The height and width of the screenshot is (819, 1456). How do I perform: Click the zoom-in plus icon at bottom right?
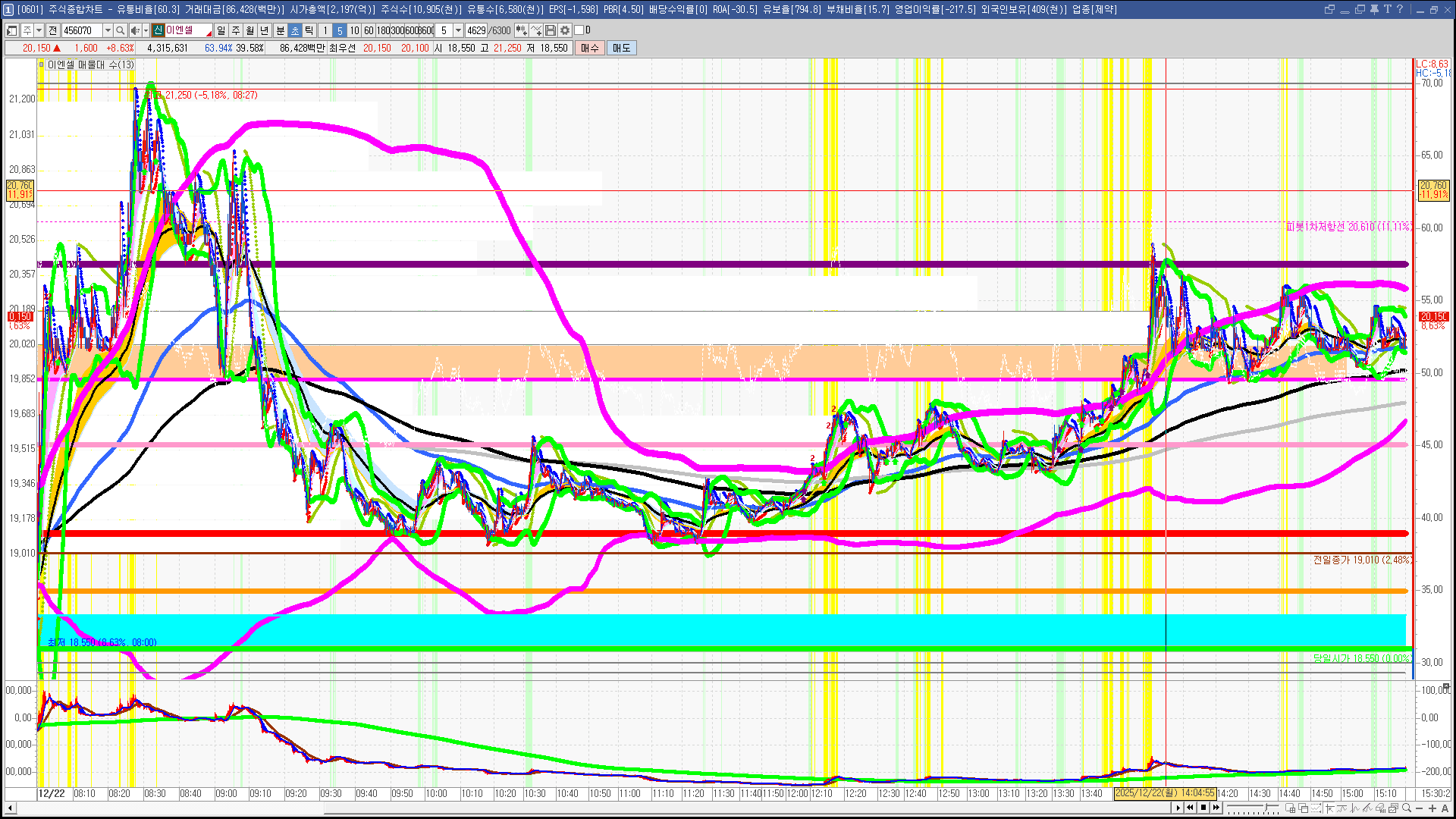point(1432,808)
